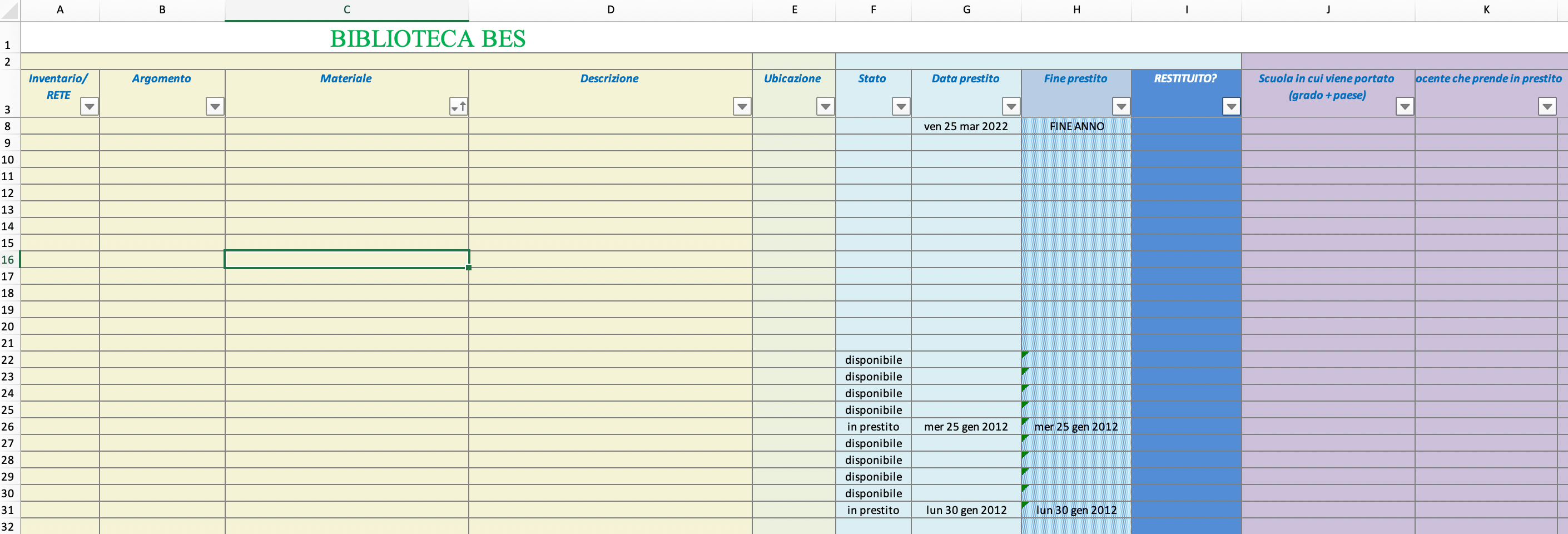Select column A header
This screenshot has width=1568, height=534.
pyautogui.click(x=60, y=10)
